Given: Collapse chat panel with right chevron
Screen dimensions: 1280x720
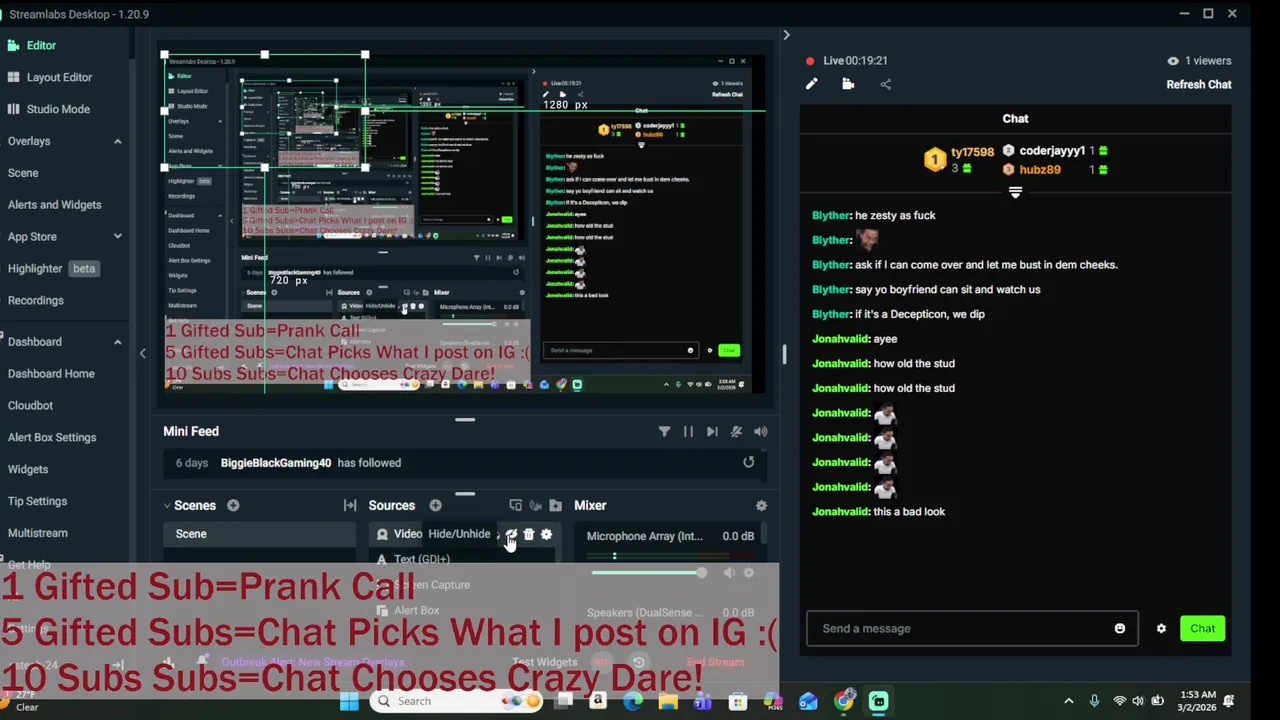Looking at the screenshot, I should pos(786,36).
